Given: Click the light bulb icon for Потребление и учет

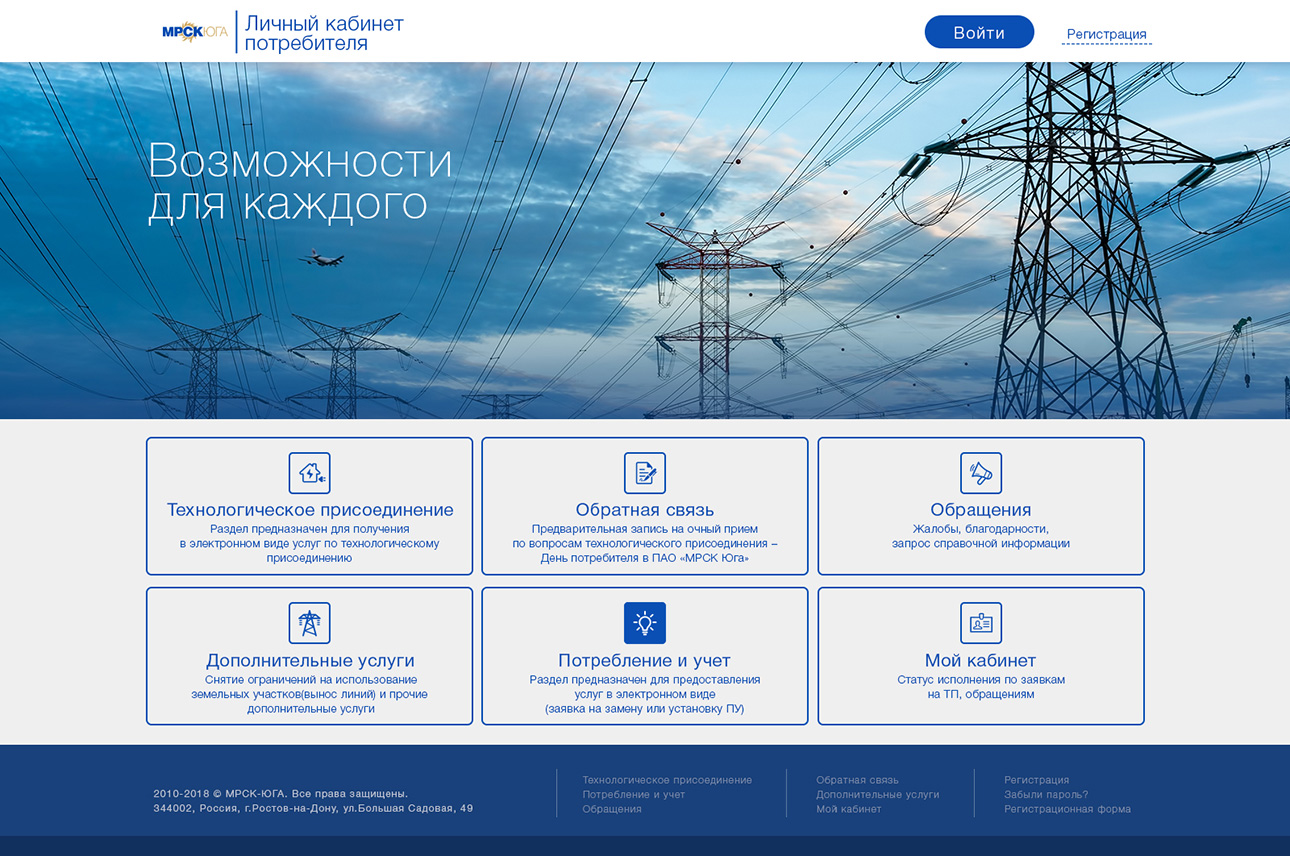Looking at the screenshot, I should click(645, 623).
